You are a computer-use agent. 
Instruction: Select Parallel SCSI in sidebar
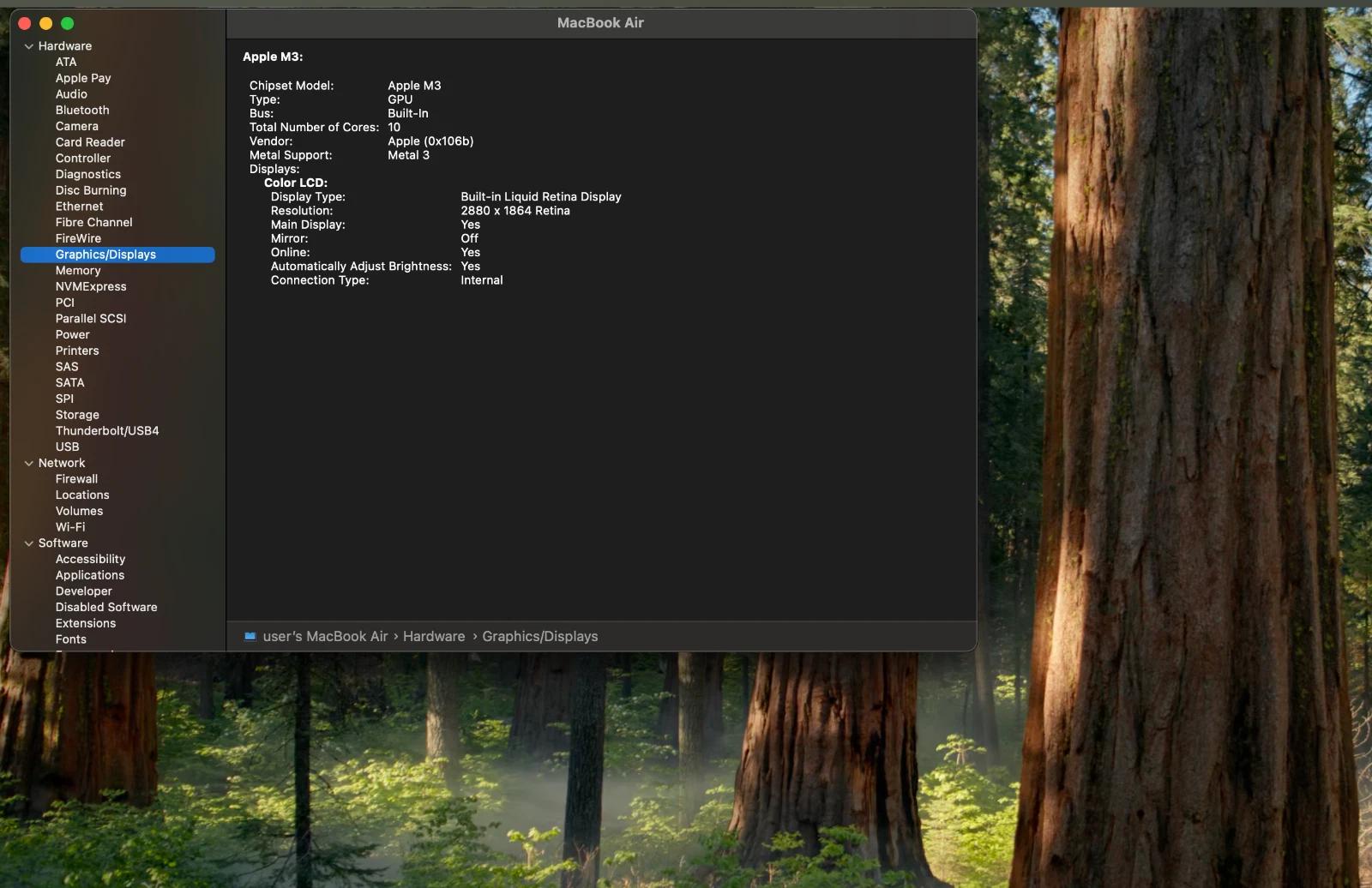91,319
